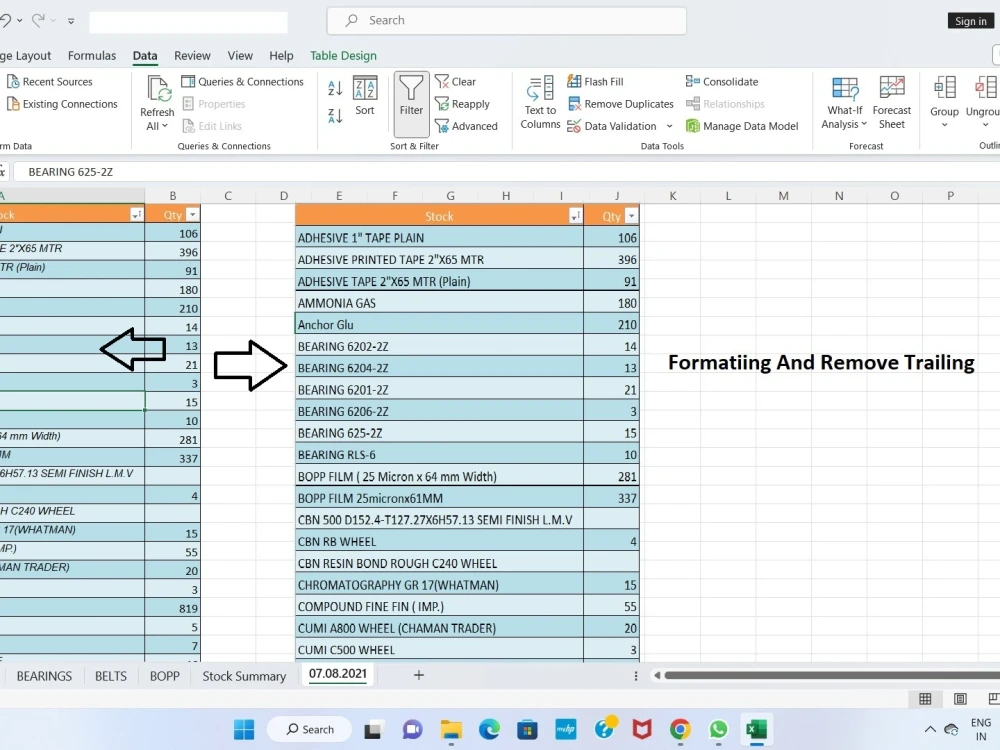This screenshot has width=1000, height=750.
Task: Click inside the Search box at the top
Action: 505,20
